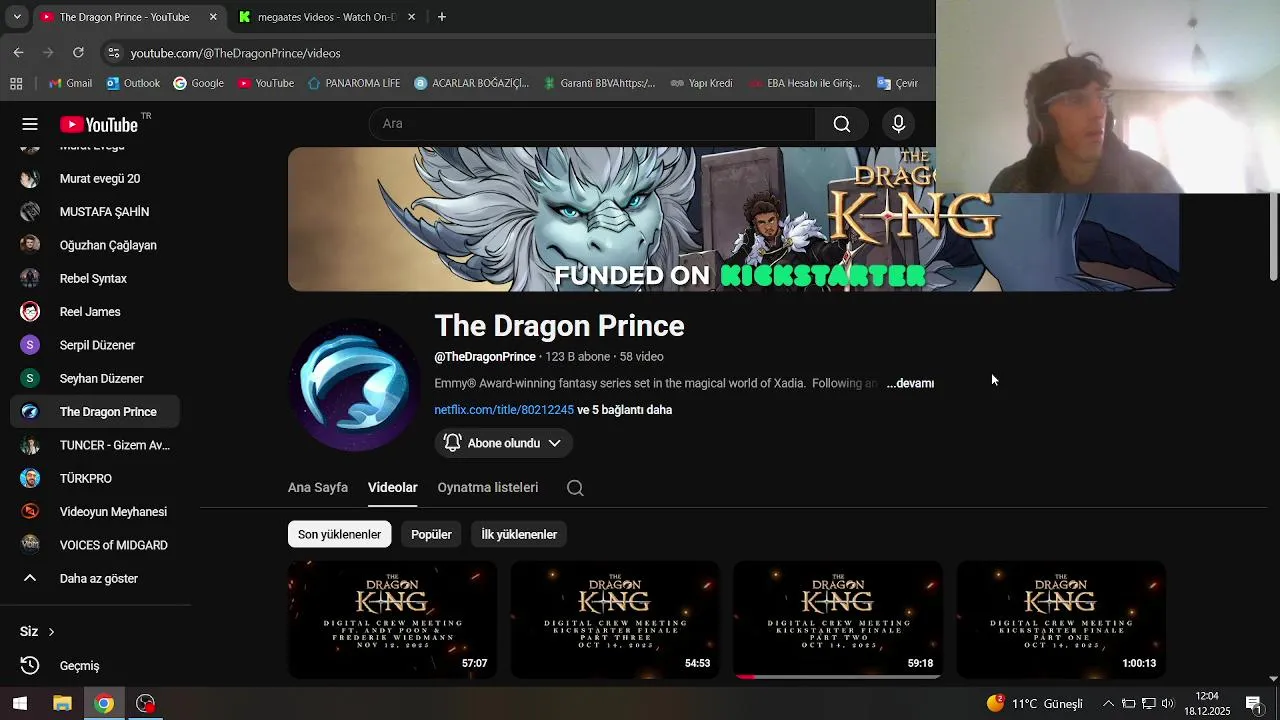1280x720 pixels.
Task: Expand channel description with ...devamı
Action: [910, 383]
